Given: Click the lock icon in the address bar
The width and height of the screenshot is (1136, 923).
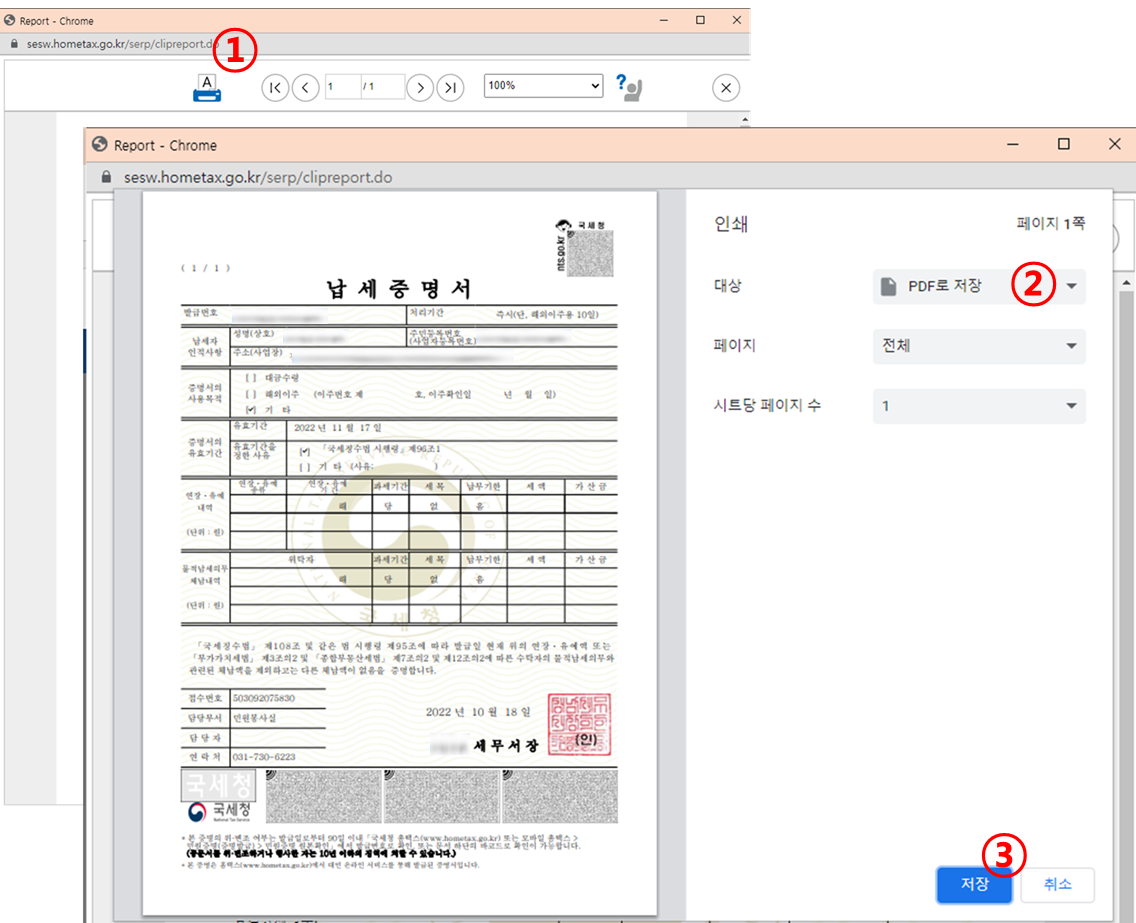Looking at the screenshot, I should pos(106,177).
